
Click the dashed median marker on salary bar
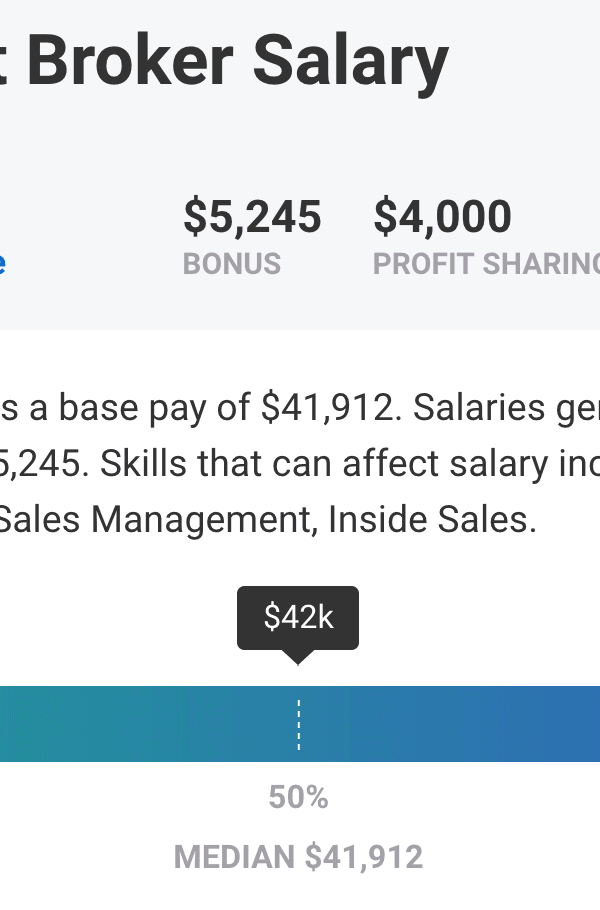298,724
